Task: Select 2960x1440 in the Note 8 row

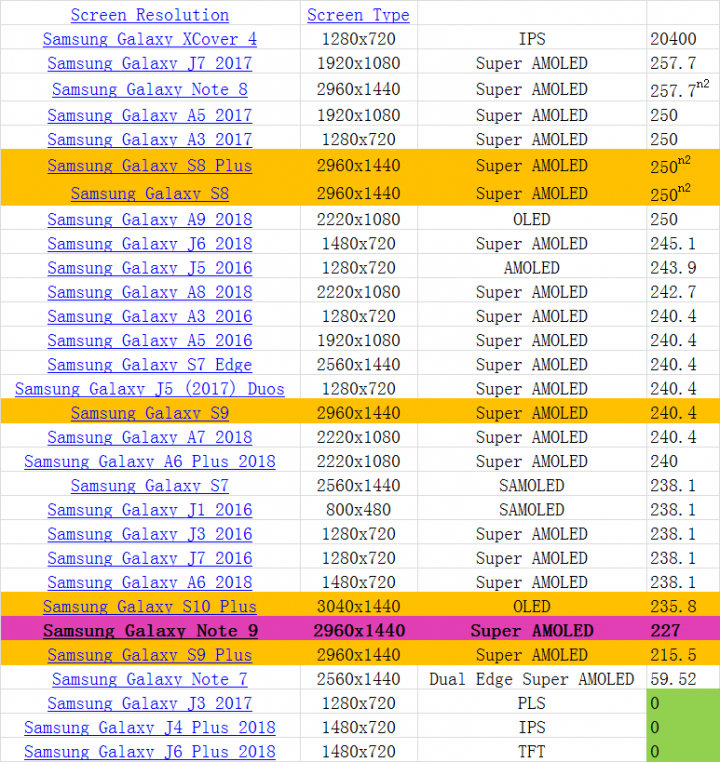Action: coord(359,89)
